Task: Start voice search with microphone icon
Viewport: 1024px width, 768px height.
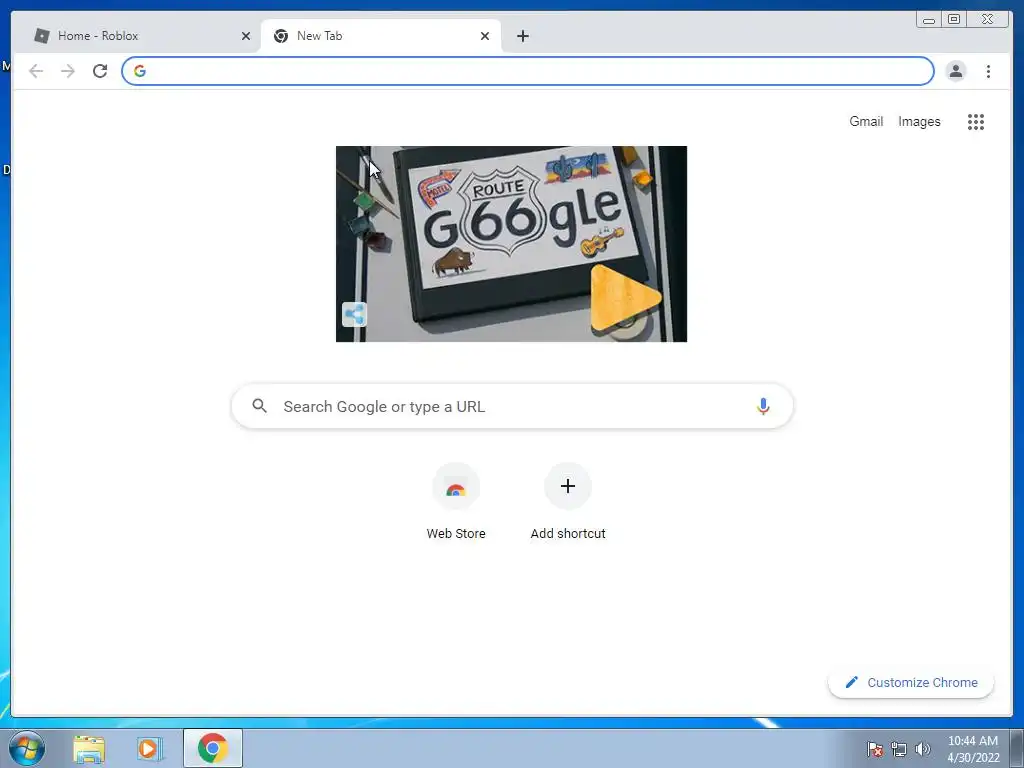Action: coord(763,406)
